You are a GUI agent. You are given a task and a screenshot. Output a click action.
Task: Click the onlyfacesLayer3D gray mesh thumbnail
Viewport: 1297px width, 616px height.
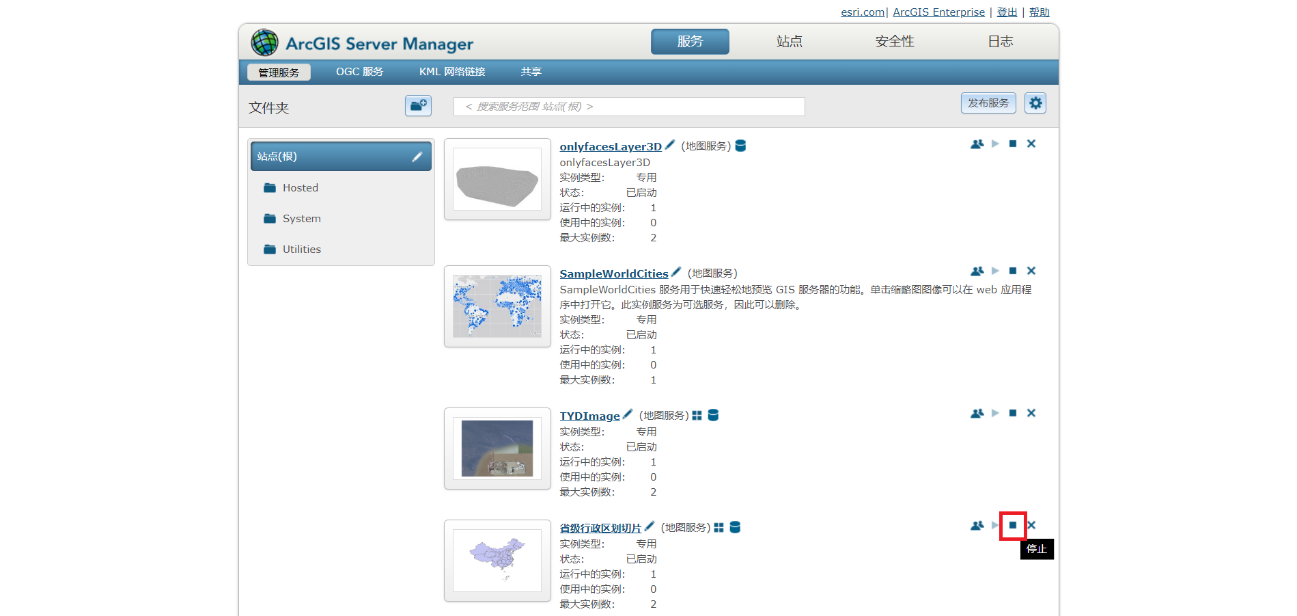click(497, 179)
